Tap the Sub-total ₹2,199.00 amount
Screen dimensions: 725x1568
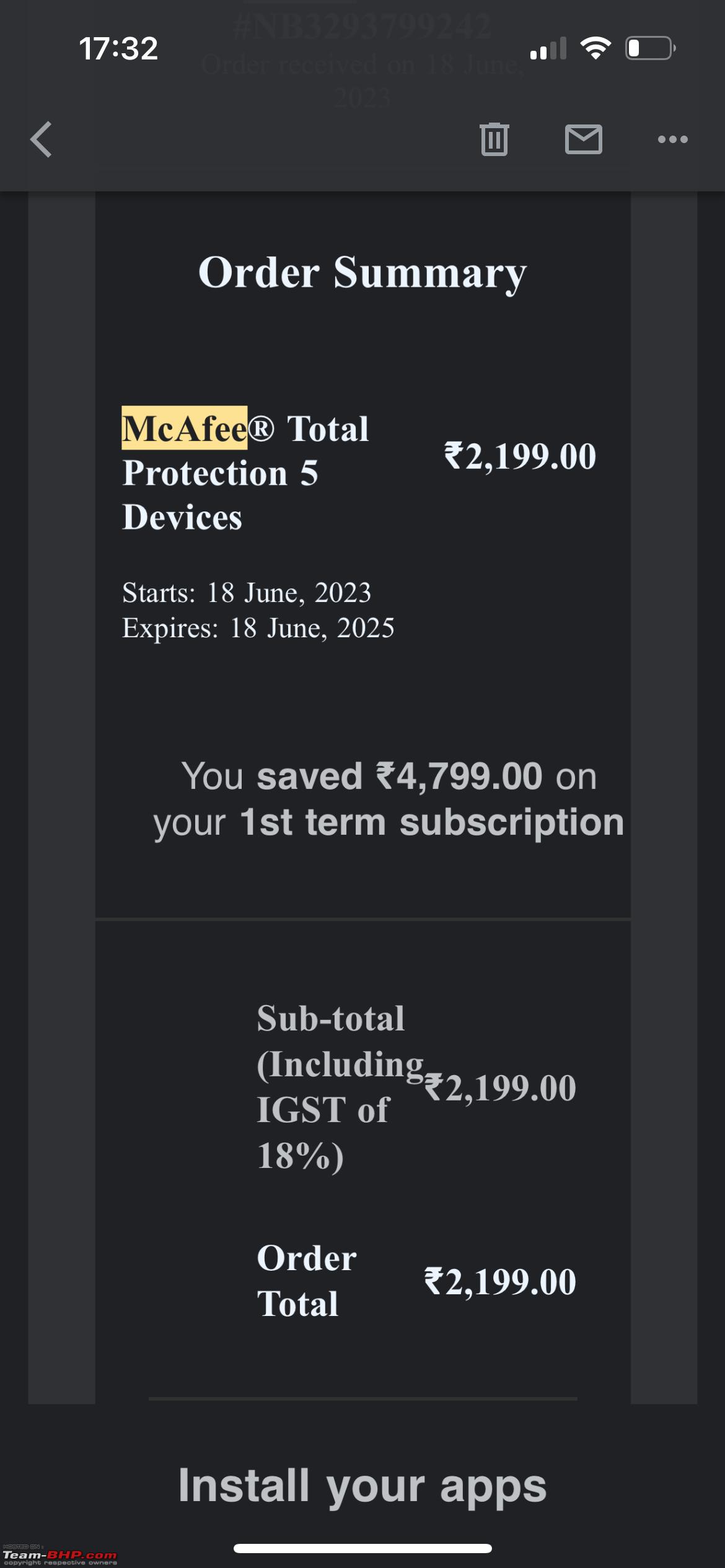point(500,1088)
